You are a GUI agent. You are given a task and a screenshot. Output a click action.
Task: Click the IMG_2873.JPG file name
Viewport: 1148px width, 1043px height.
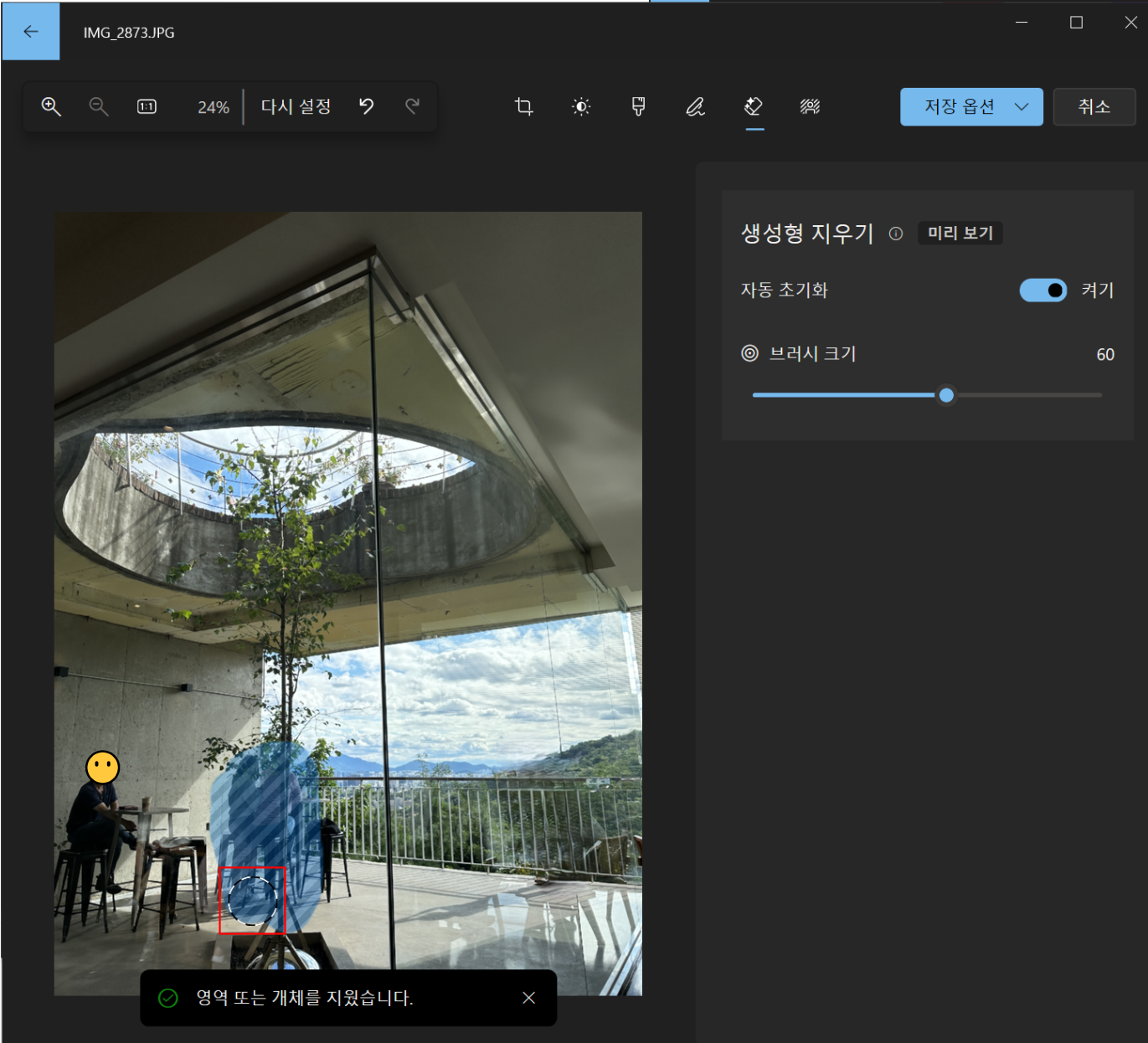click(x=129, y=33)
